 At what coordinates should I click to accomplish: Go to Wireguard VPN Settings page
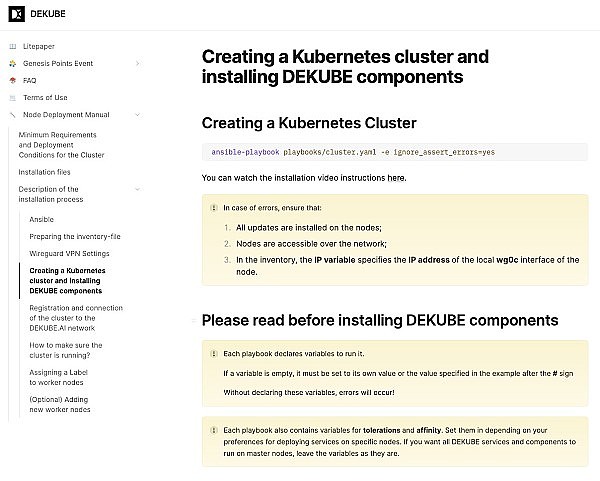point(69,253)
